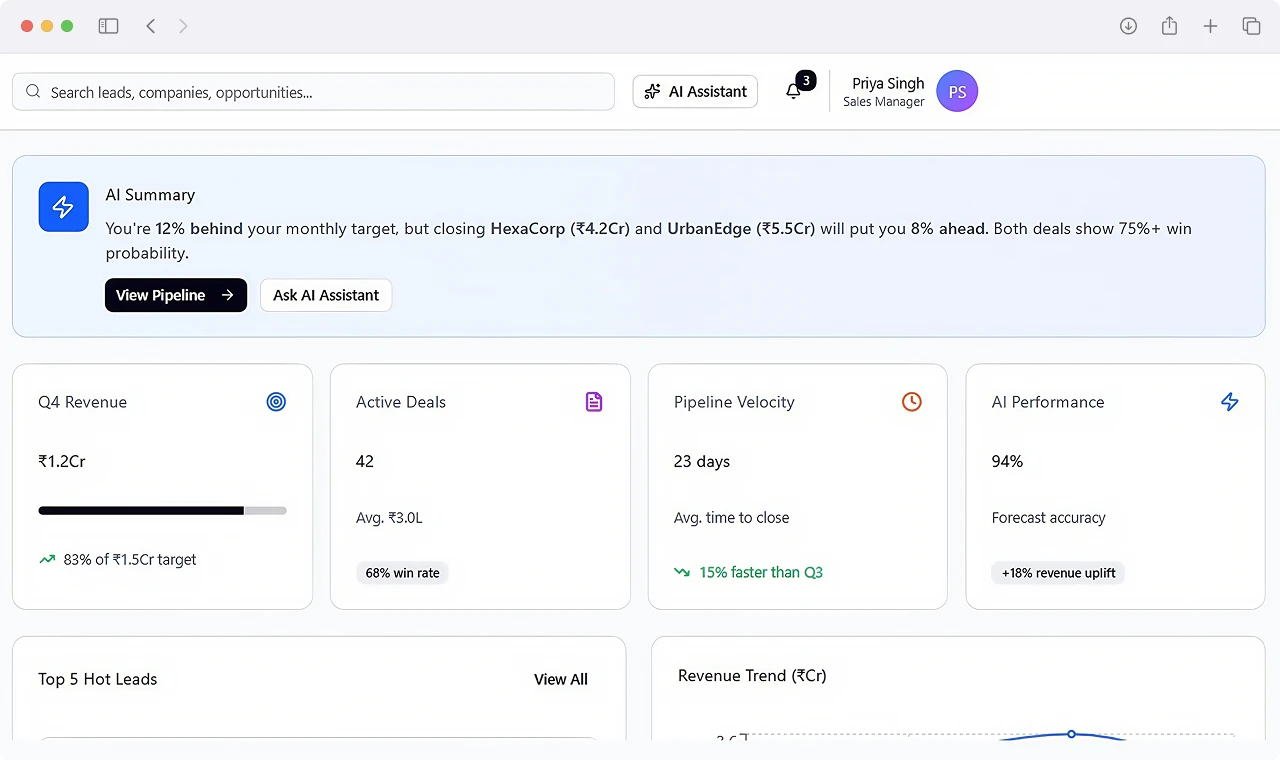Click the notification count badge 3
The image size is (1280, 760).
coord(806,80)
